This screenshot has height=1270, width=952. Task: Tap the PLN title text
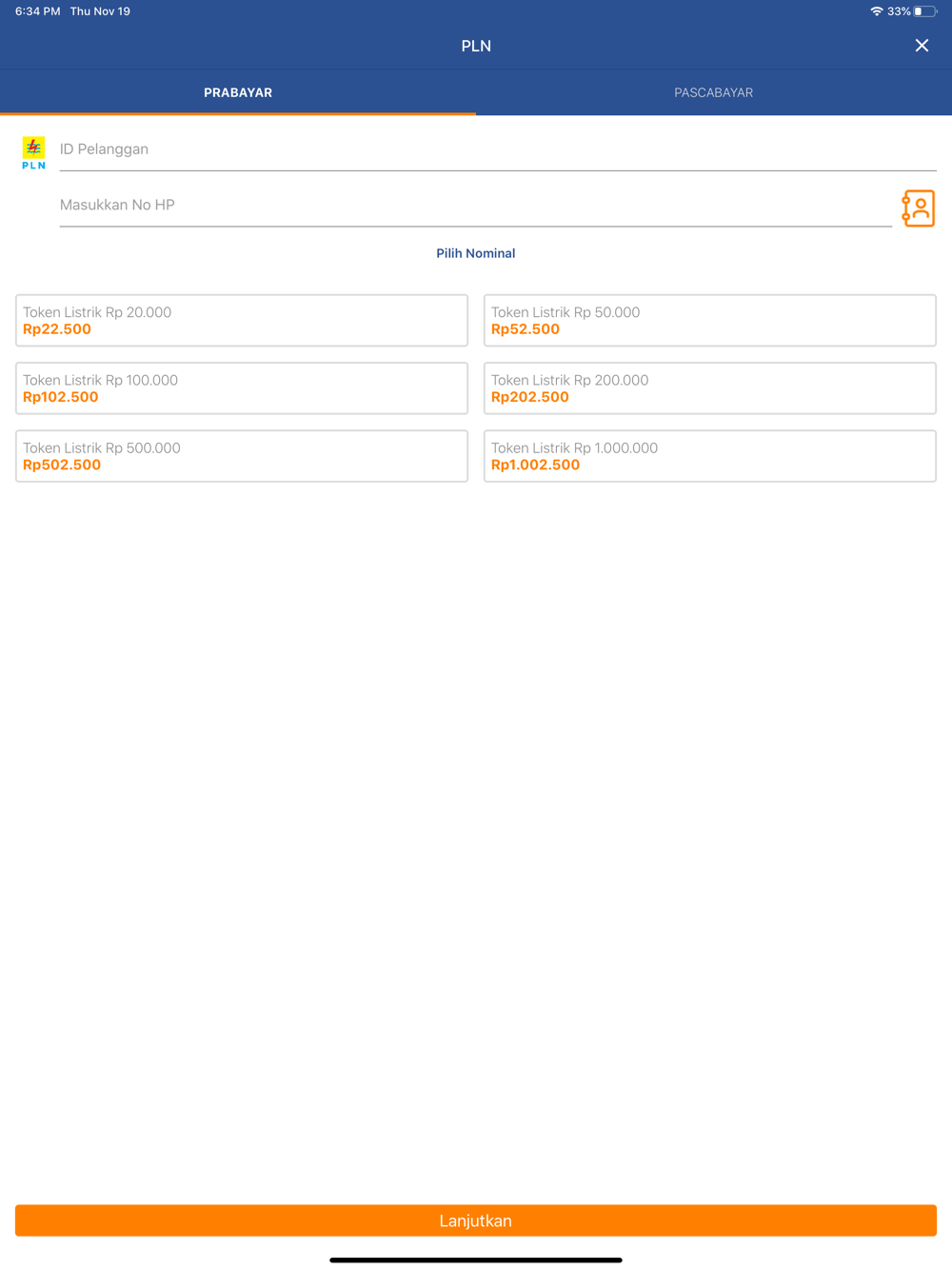[x=476, y=46]
